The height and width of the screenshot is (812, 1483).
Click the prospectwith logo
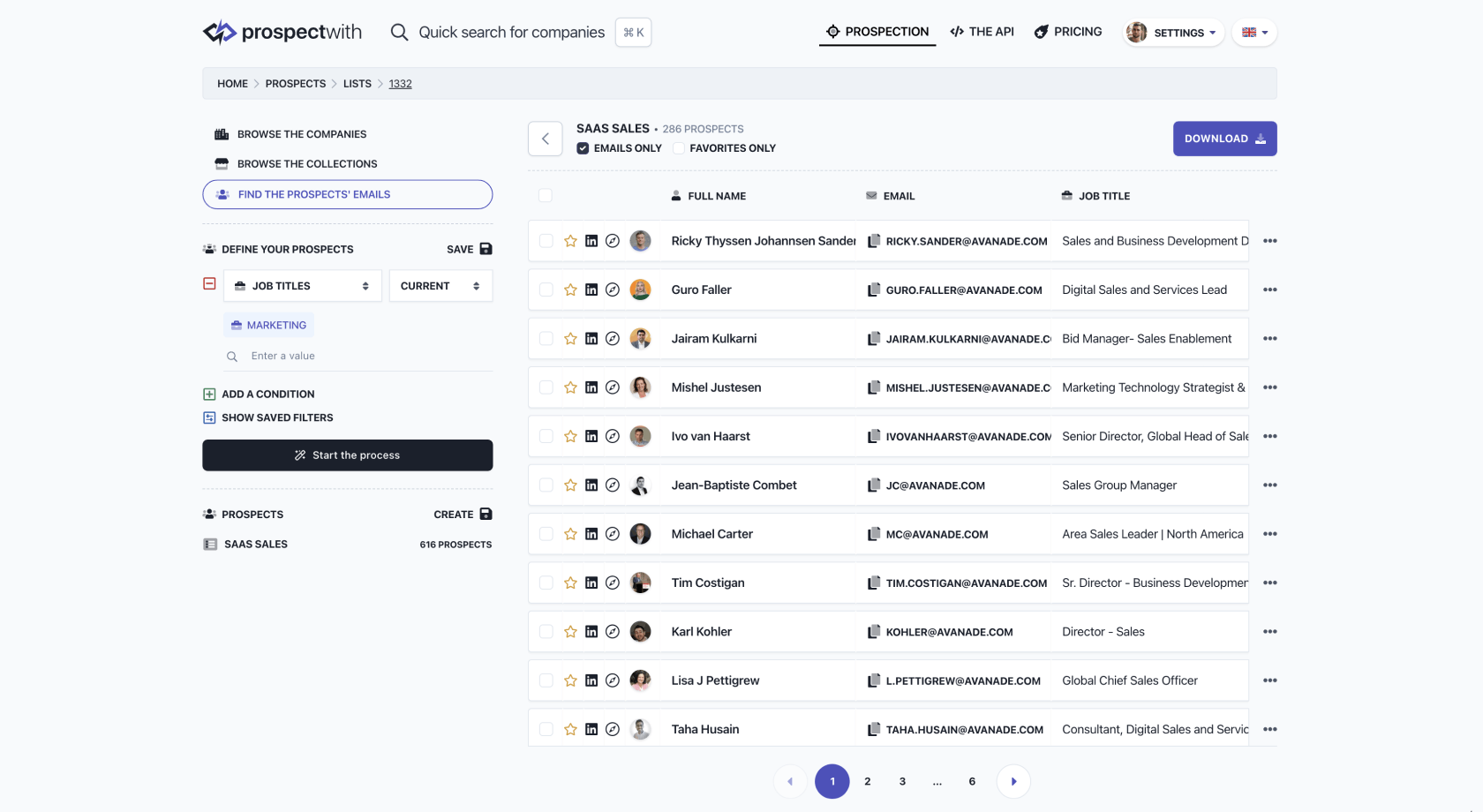pyautogui.click(x=282, y=33)
